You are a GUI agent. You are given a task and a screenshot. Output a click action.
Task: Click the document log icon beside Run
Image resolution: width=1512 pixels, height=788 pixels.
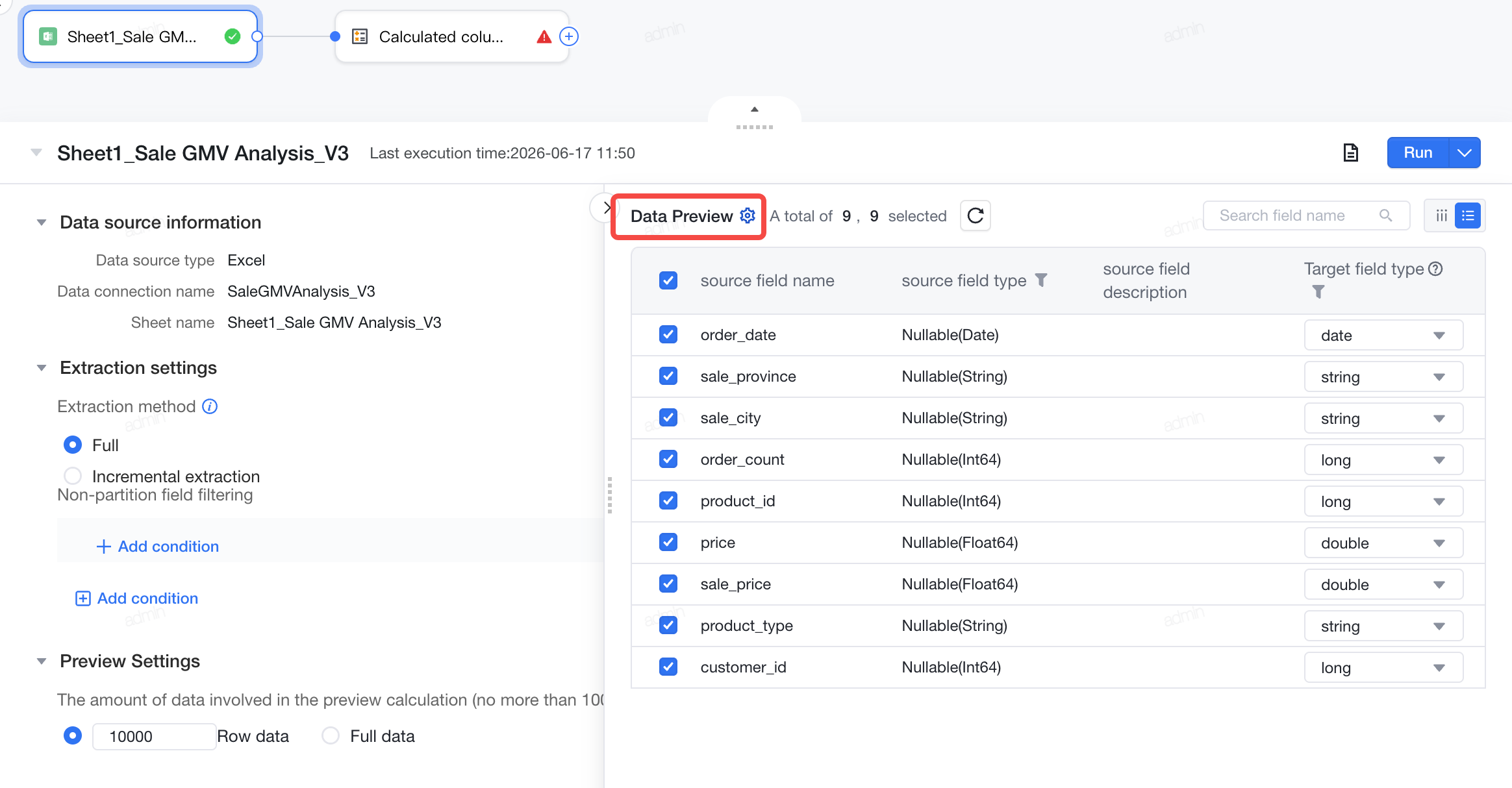coord(1351,153)
